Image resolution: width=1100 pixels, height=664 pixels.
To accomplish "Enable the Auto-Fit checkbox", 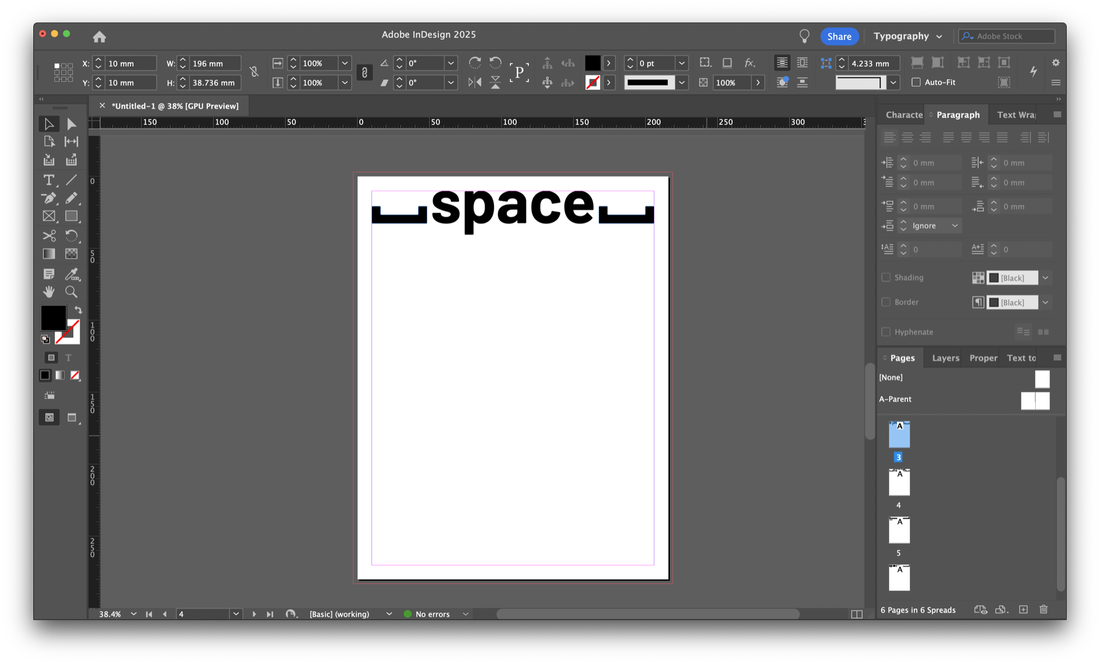I will (916, 82).
